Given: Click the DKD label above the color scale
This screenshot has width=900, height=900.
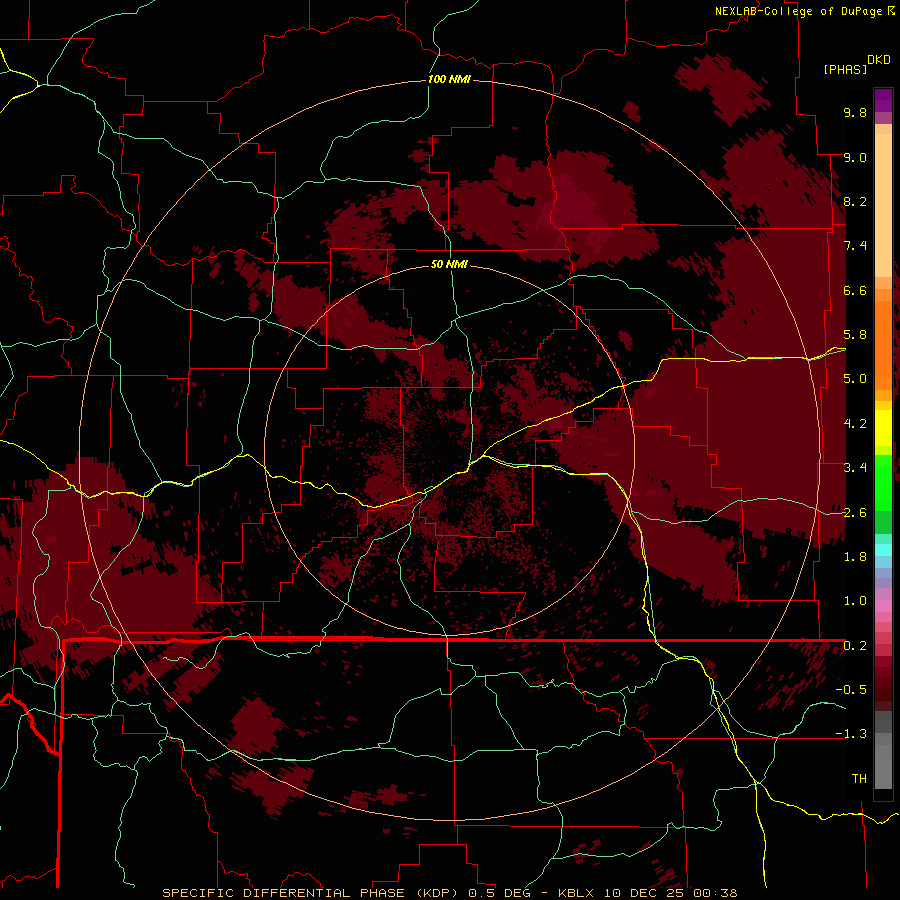Looking at the screenshot, I should (879, 60).
